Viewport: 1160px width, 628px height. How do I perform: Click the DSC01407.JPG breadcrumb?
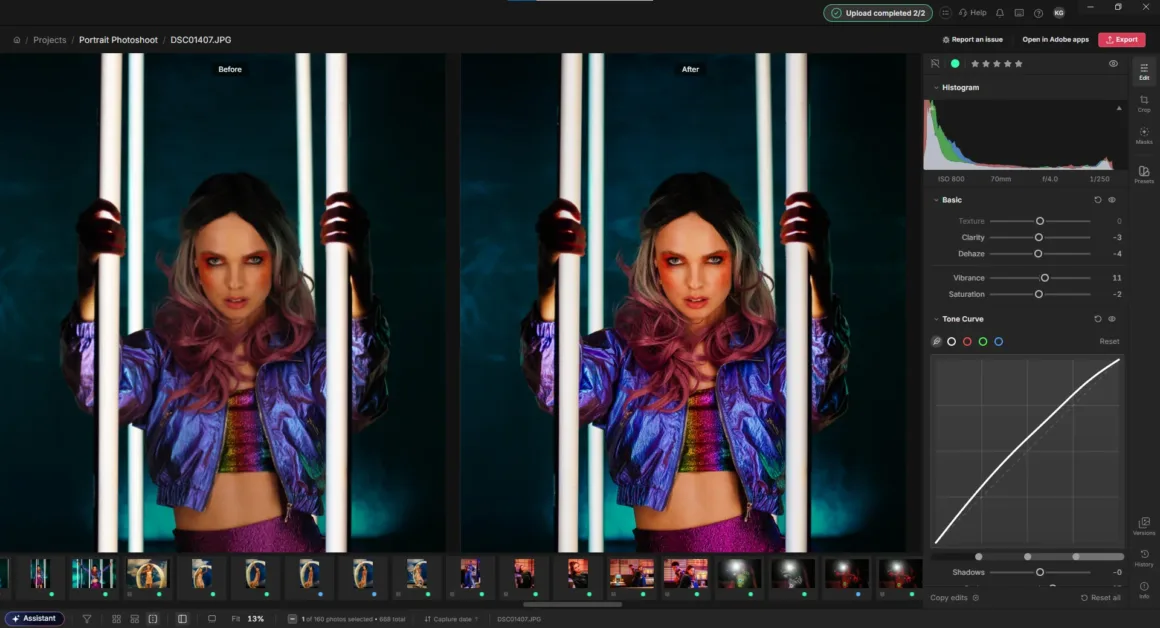pyautogui.click(x=200, y=40)
